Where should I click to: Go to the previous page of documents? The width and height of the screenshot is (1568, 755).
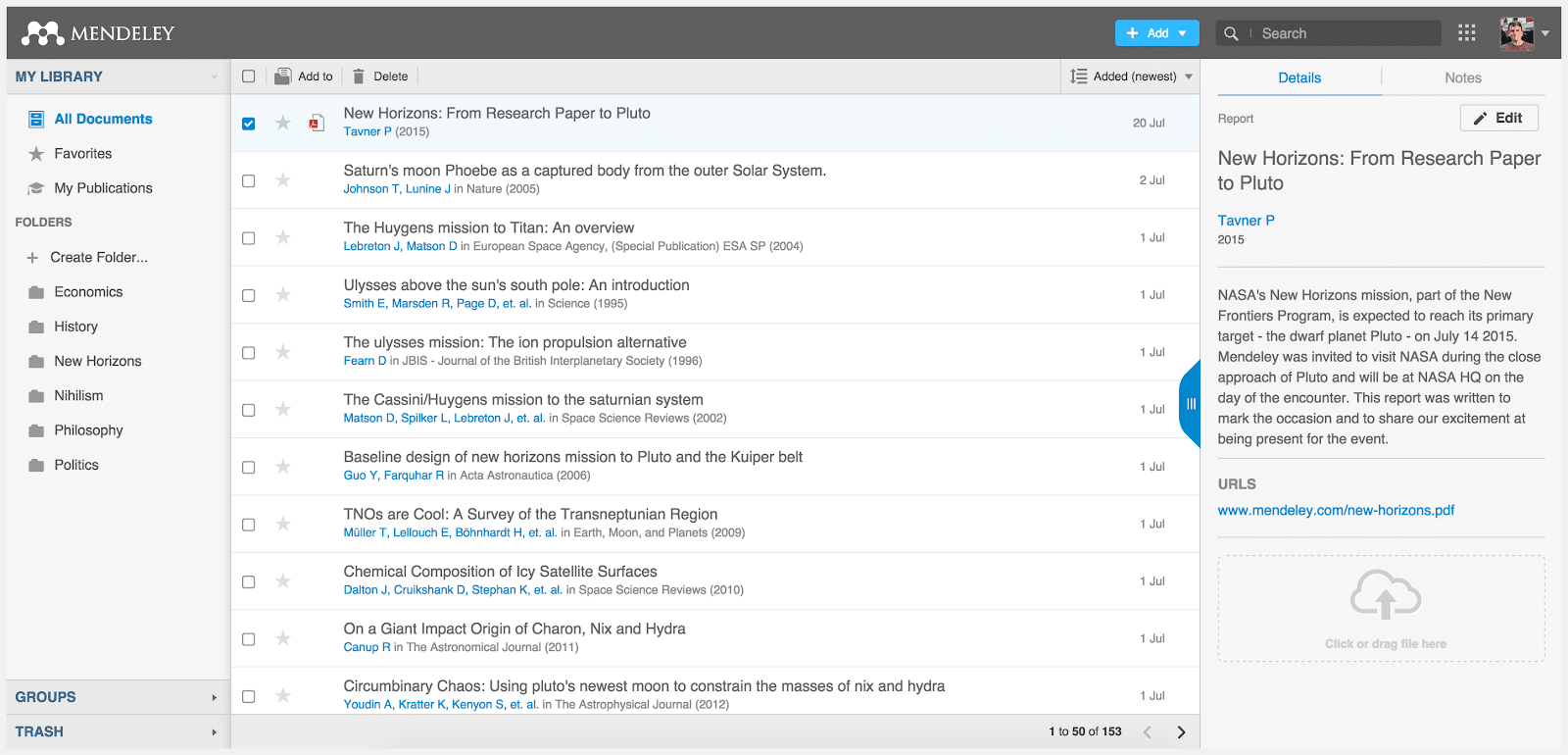tap(1148, 731)
